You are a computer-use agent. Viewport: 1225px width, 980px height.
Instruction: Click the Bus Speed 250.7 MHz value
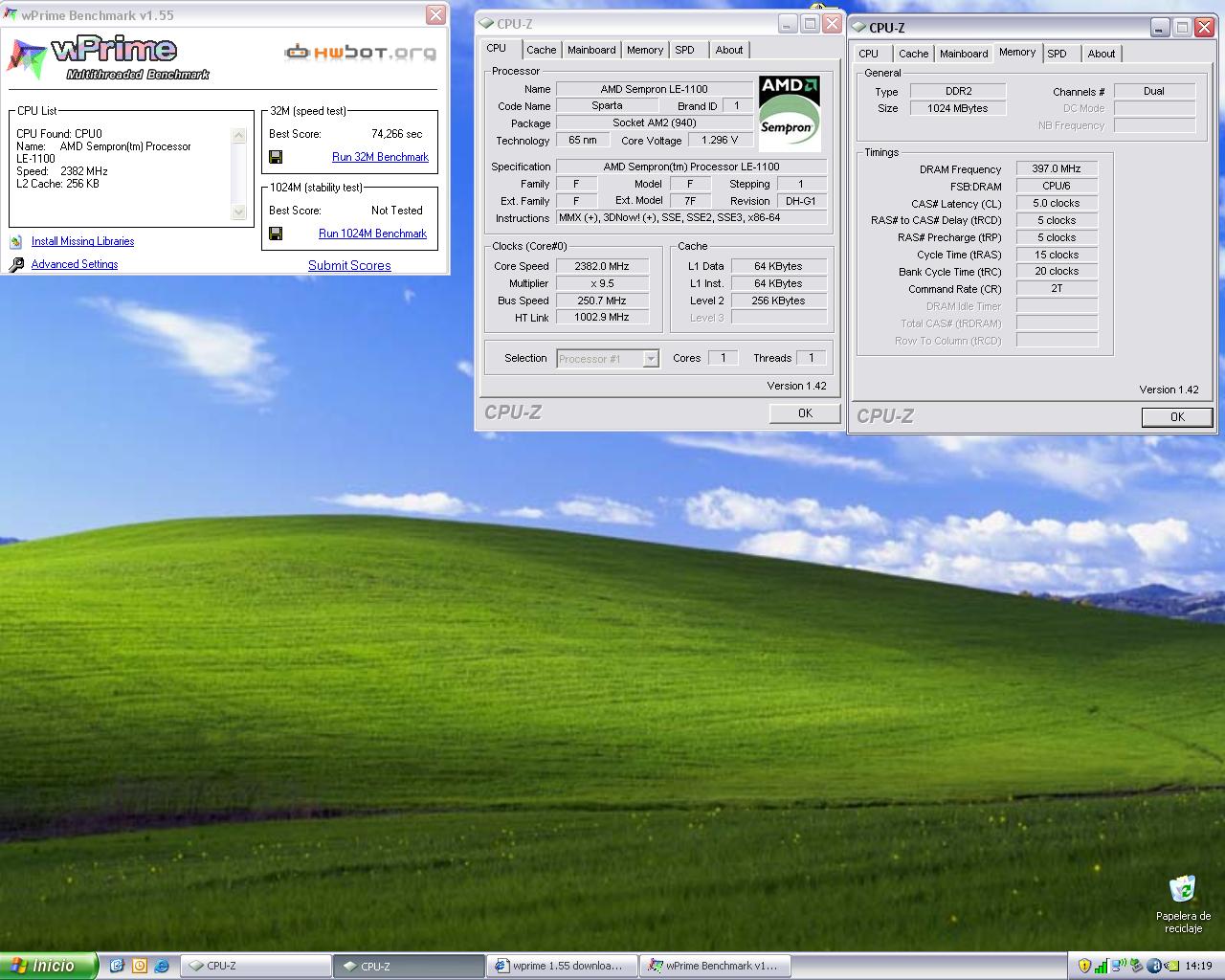tap(602, 301)
